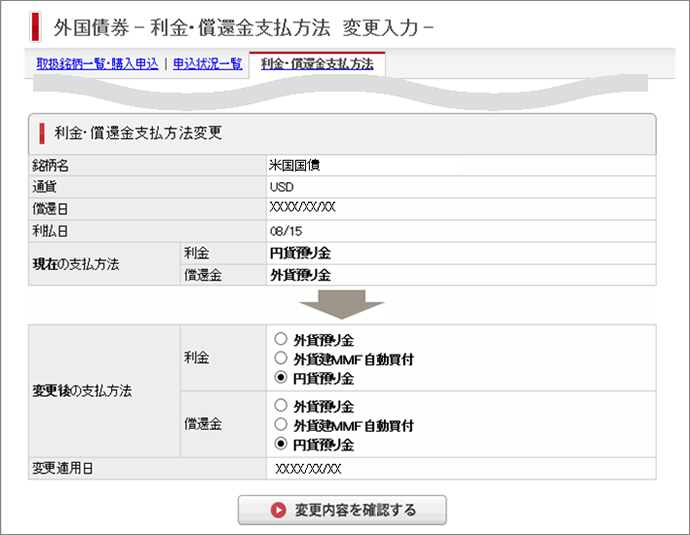
Task: Go to the 申込状況一覧 link
Action: (x=207, y=63)
